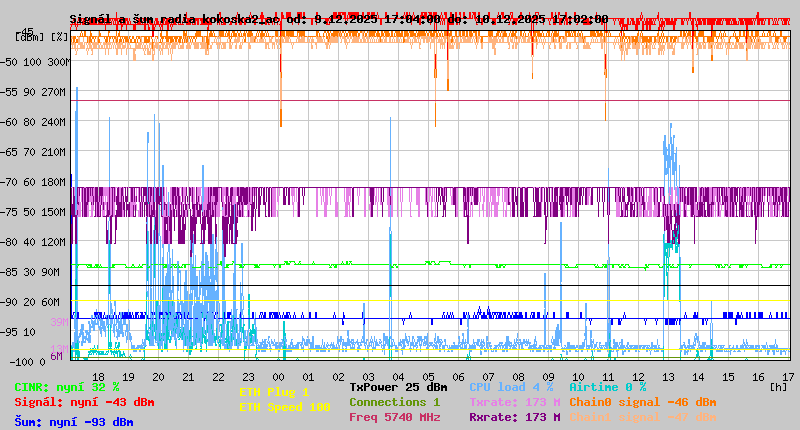This screenshot has width=800, height=430.
Task: Click hour "15" on the time axis
Action: (x=729, y=377)
